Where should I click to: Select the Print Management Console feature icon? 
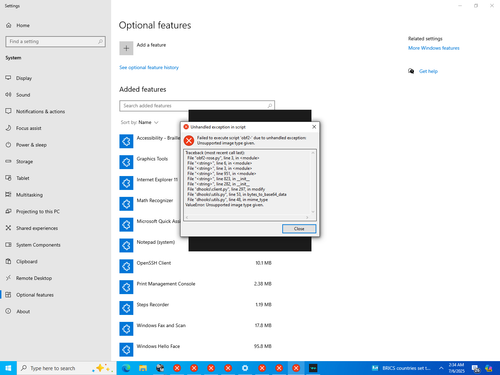[126, 287]
